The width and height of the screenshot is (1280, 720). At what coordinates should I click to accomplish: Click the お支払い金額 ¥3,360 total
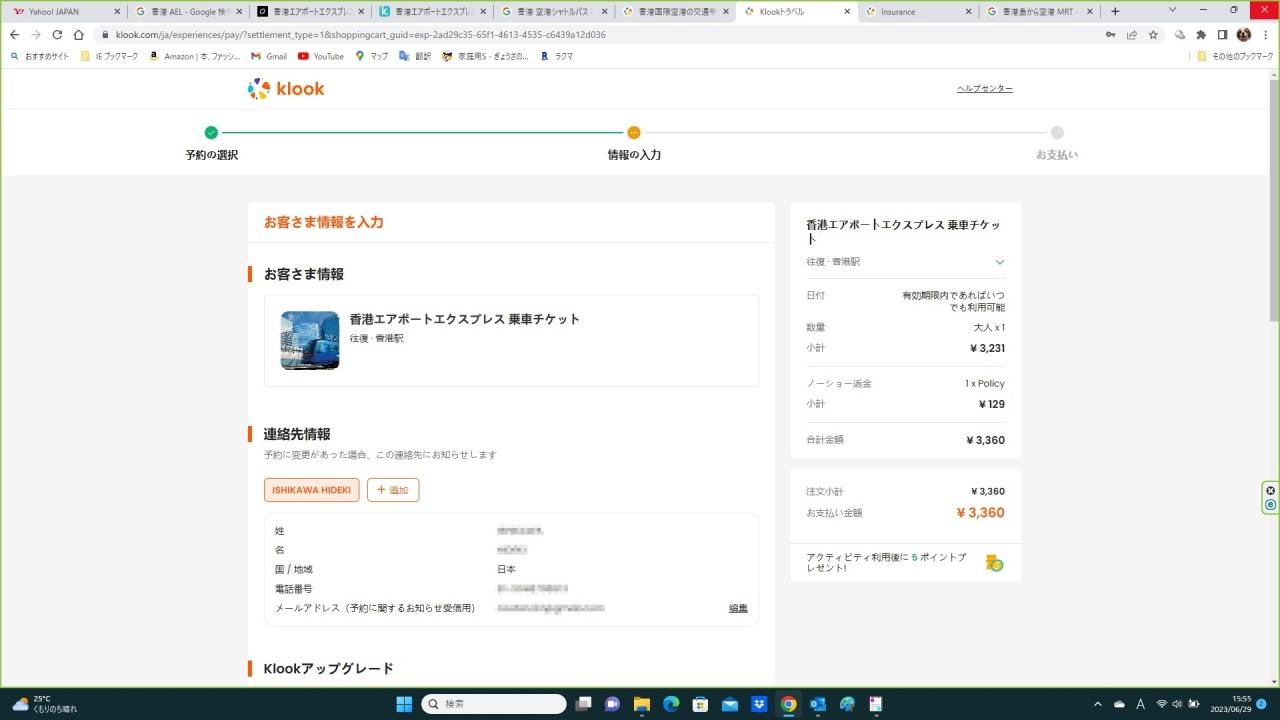980,513
